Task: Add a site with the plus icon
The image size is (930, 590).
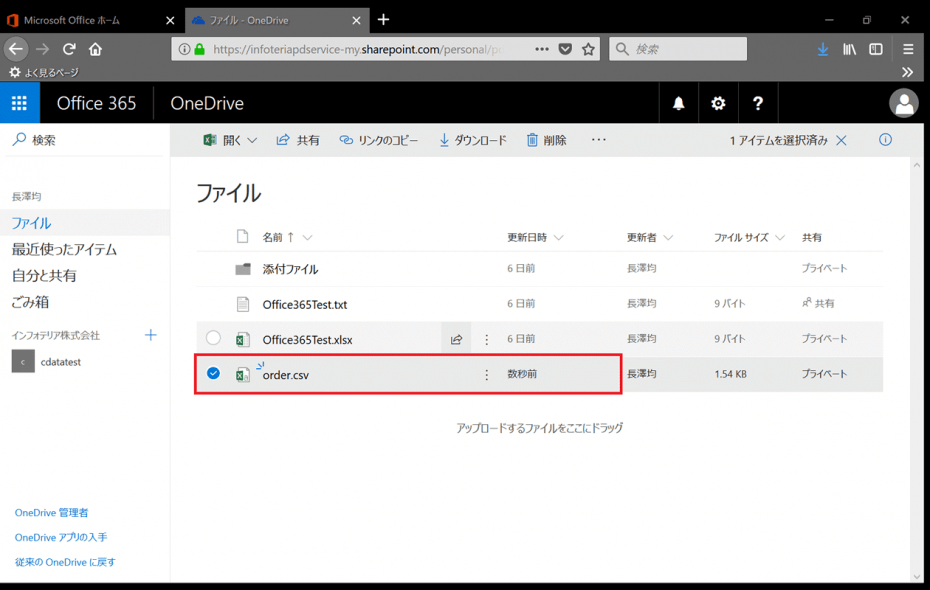Action: (x=151, y=335)
